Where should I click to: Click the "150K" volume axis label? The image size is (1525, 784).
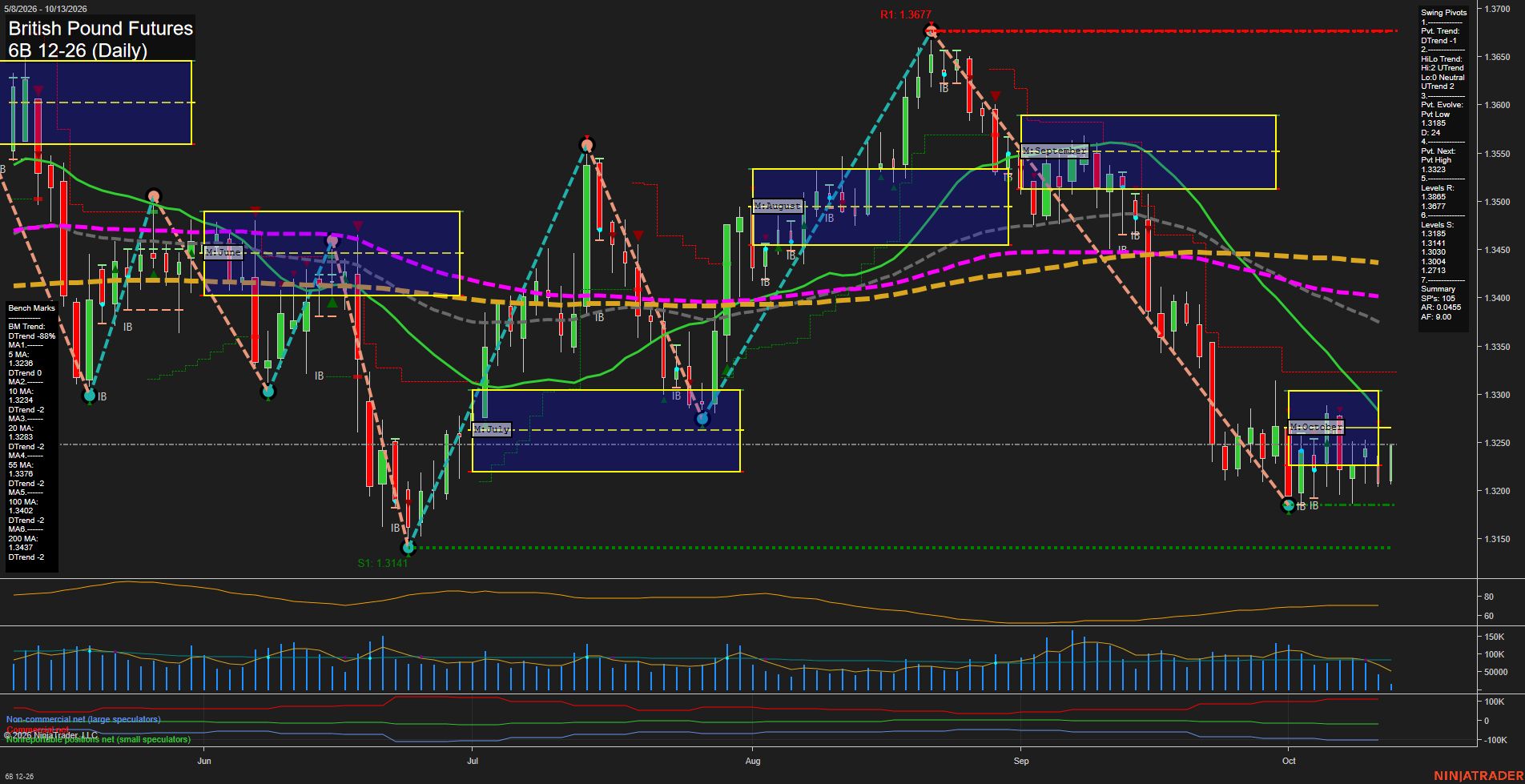(x=1495, y=637)
